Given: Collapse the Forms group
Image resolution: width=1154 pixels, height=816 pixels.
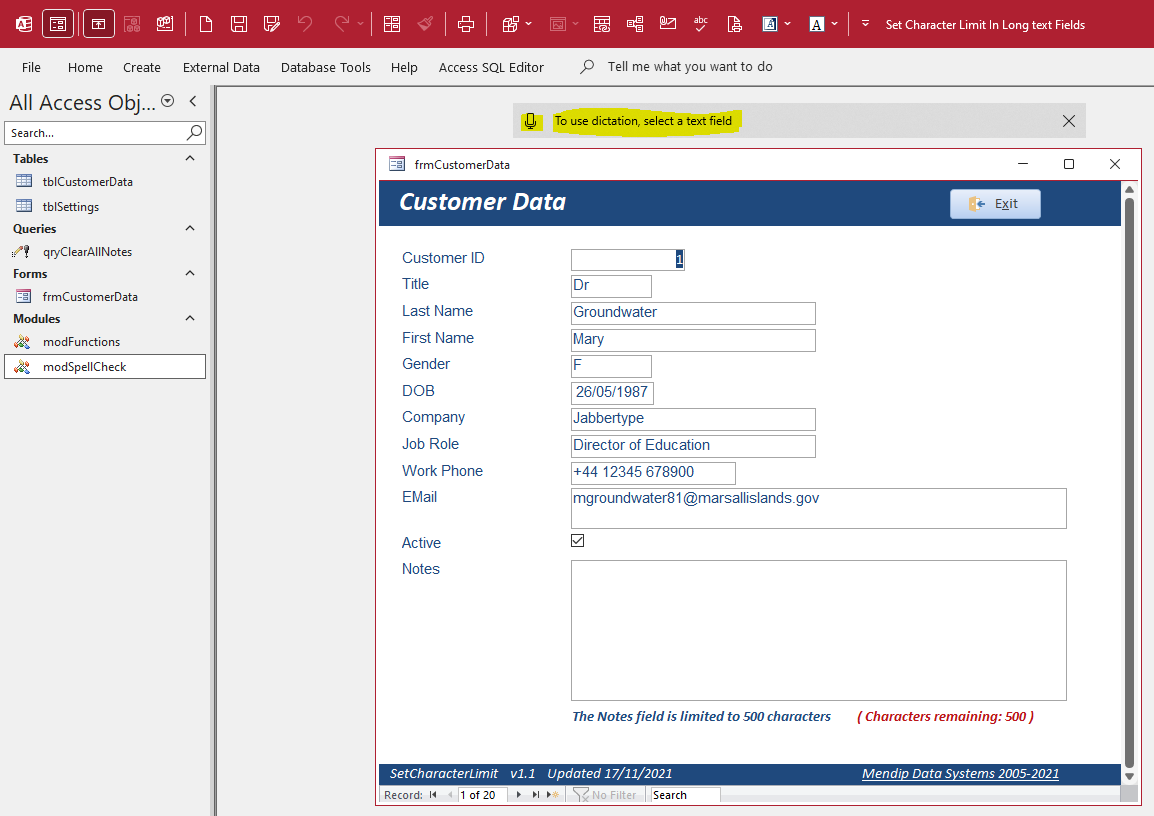Looking at the screenshot, I should click(190, 273).
